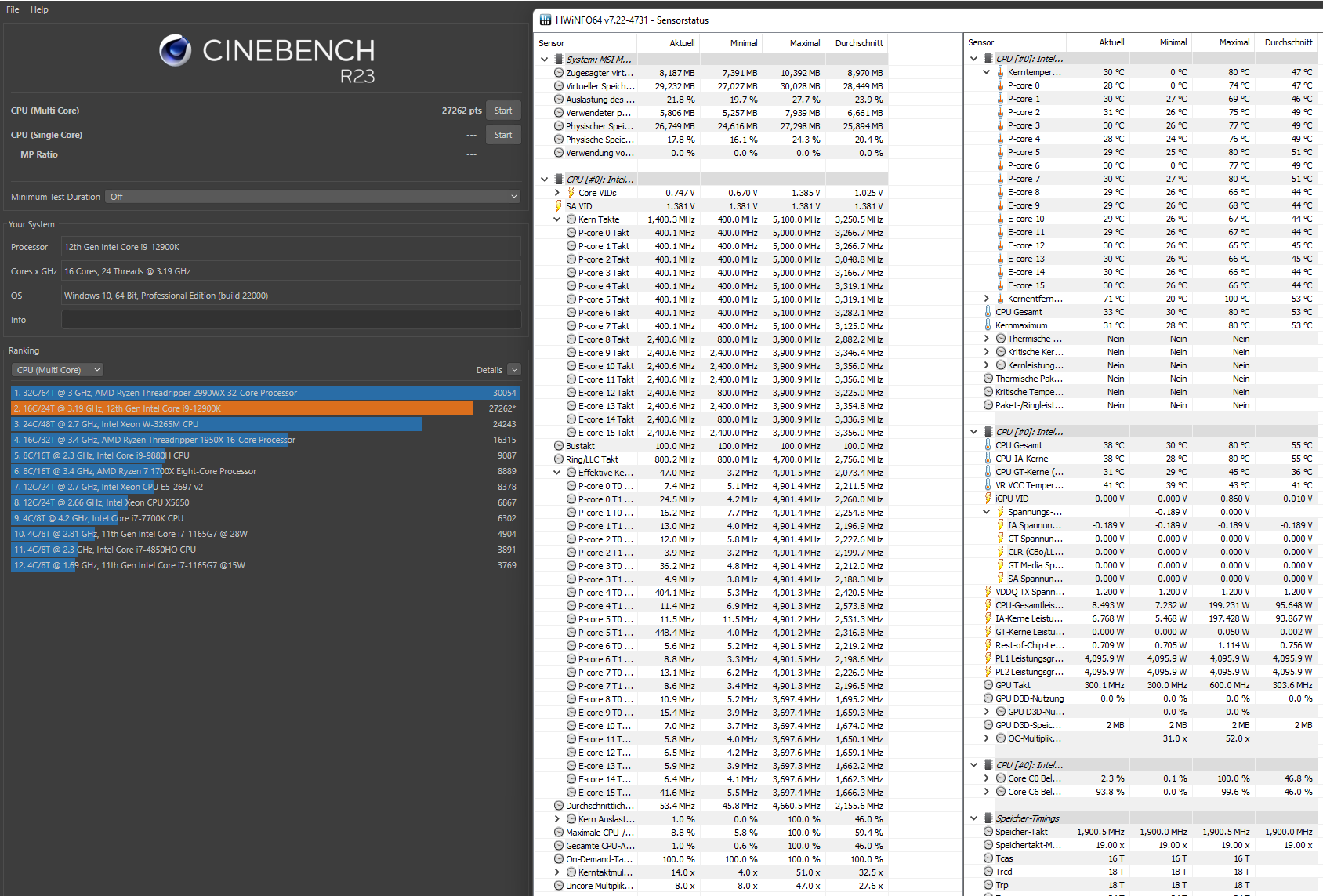Collapse the Effektive Ke... tree row

(x=557, y=473)
